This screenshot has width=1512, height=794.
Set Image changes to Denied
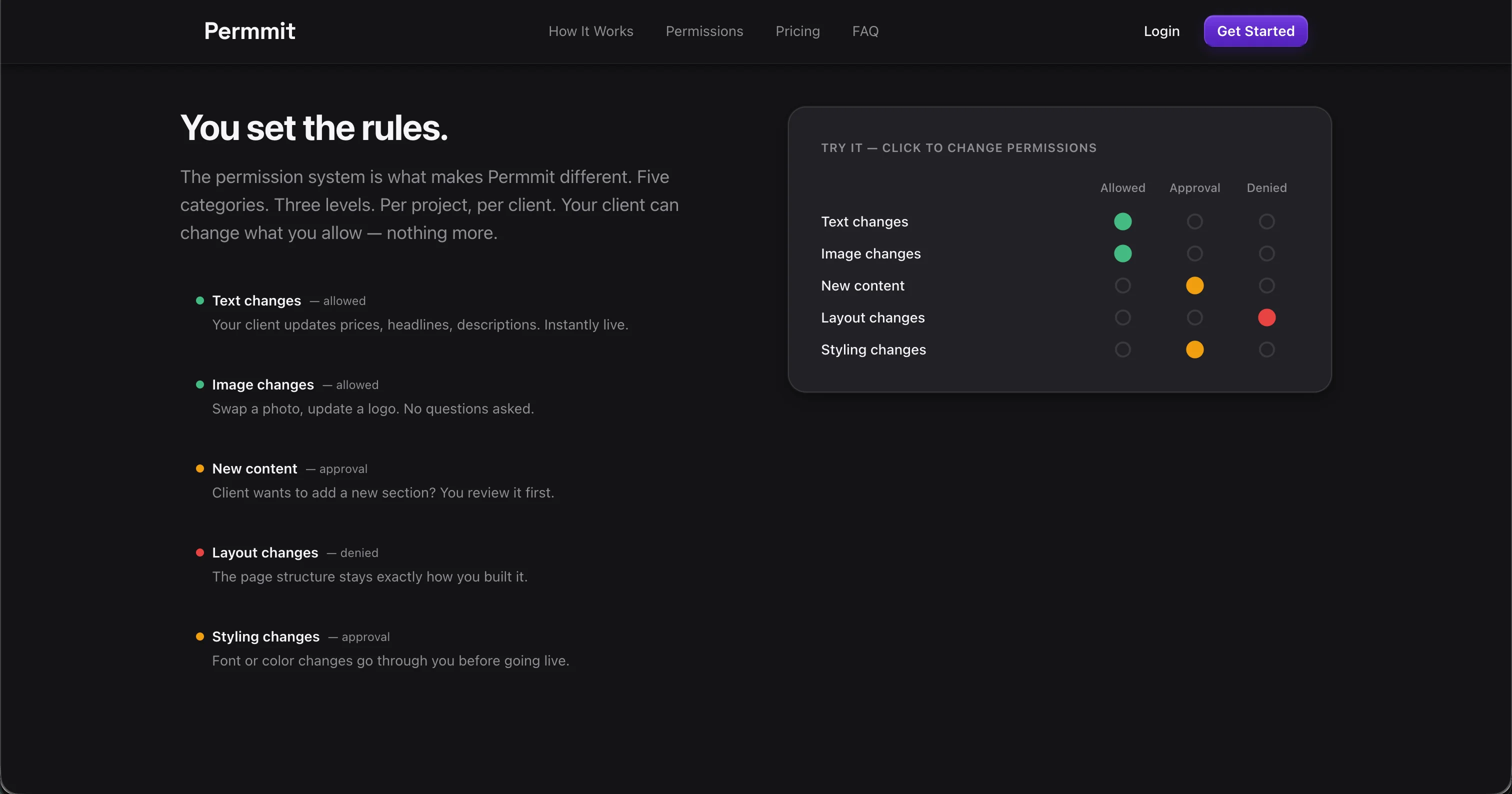point(1266,253)
